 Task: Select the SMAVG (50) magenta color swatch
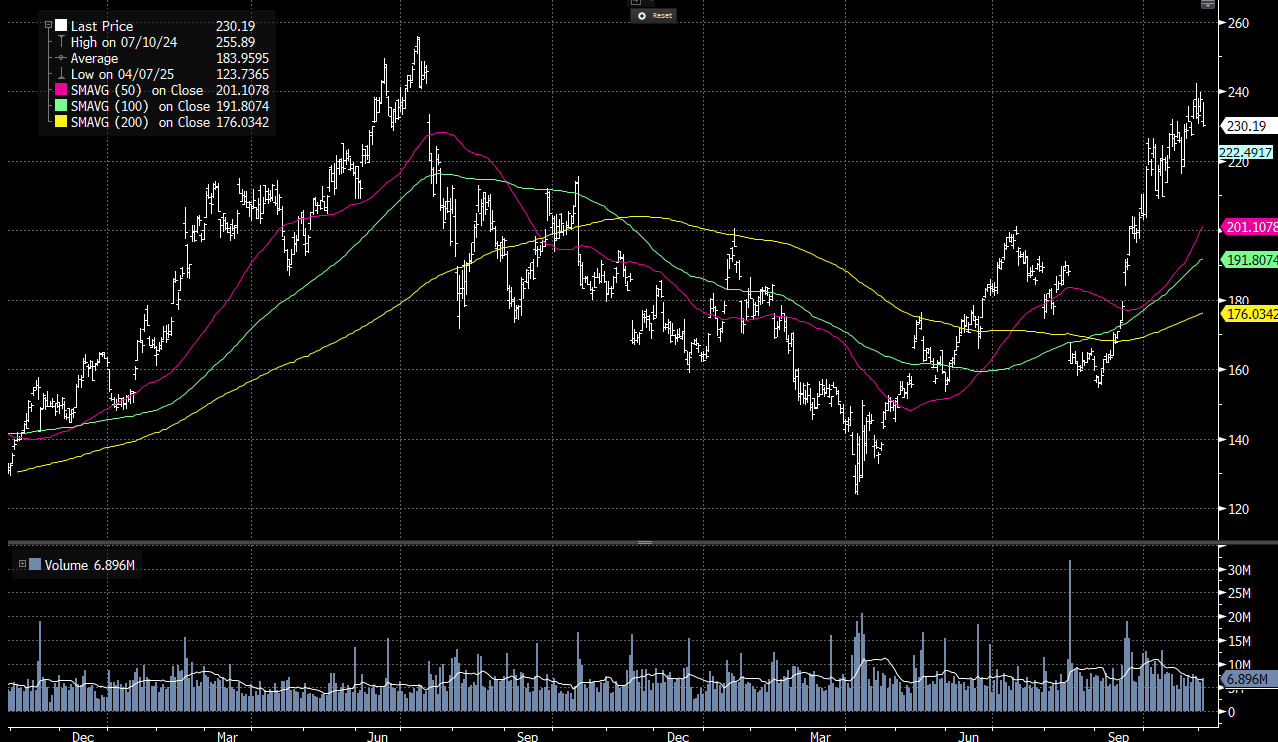click(61, 90)
